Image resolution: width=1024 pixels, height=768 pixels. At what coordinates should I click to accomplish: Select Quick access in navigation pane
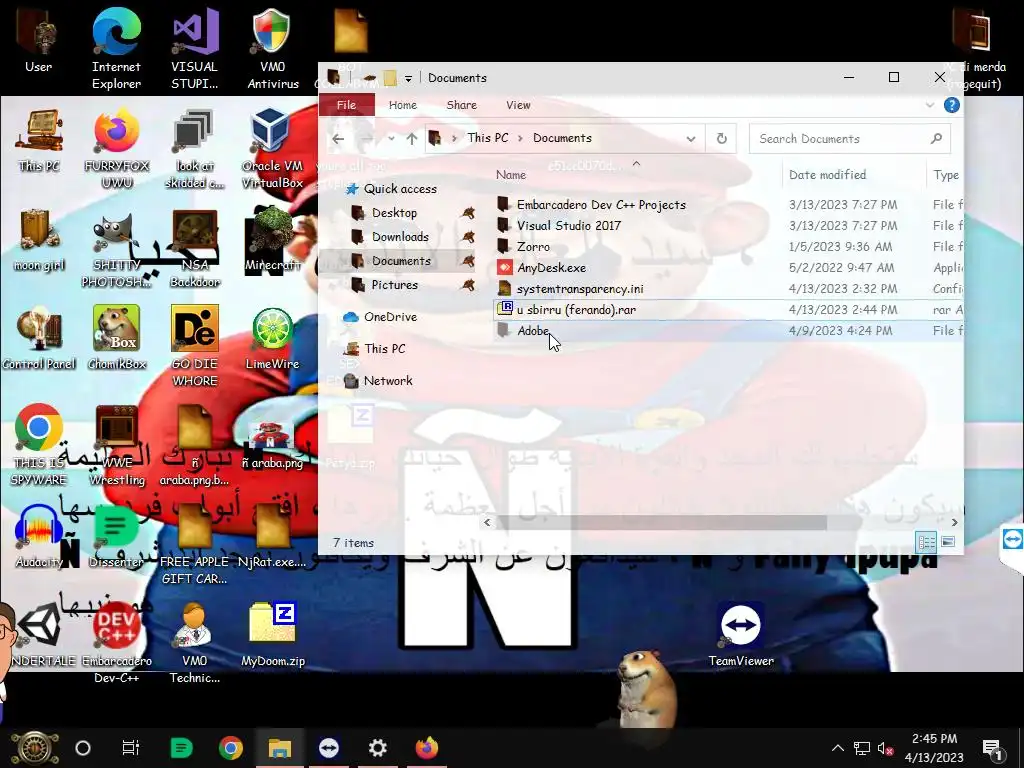point(400,189)
